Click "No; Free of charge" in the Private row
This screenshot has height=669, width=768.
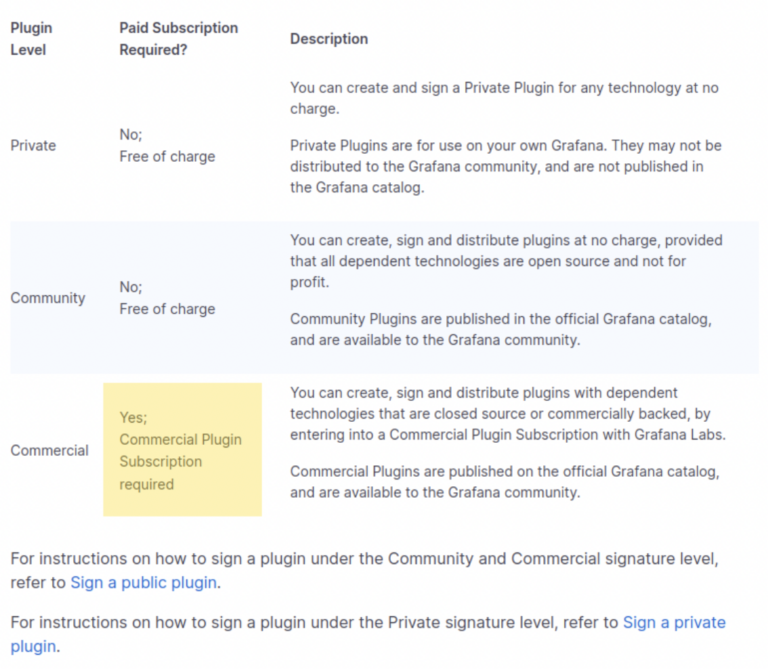click(167, 145)
